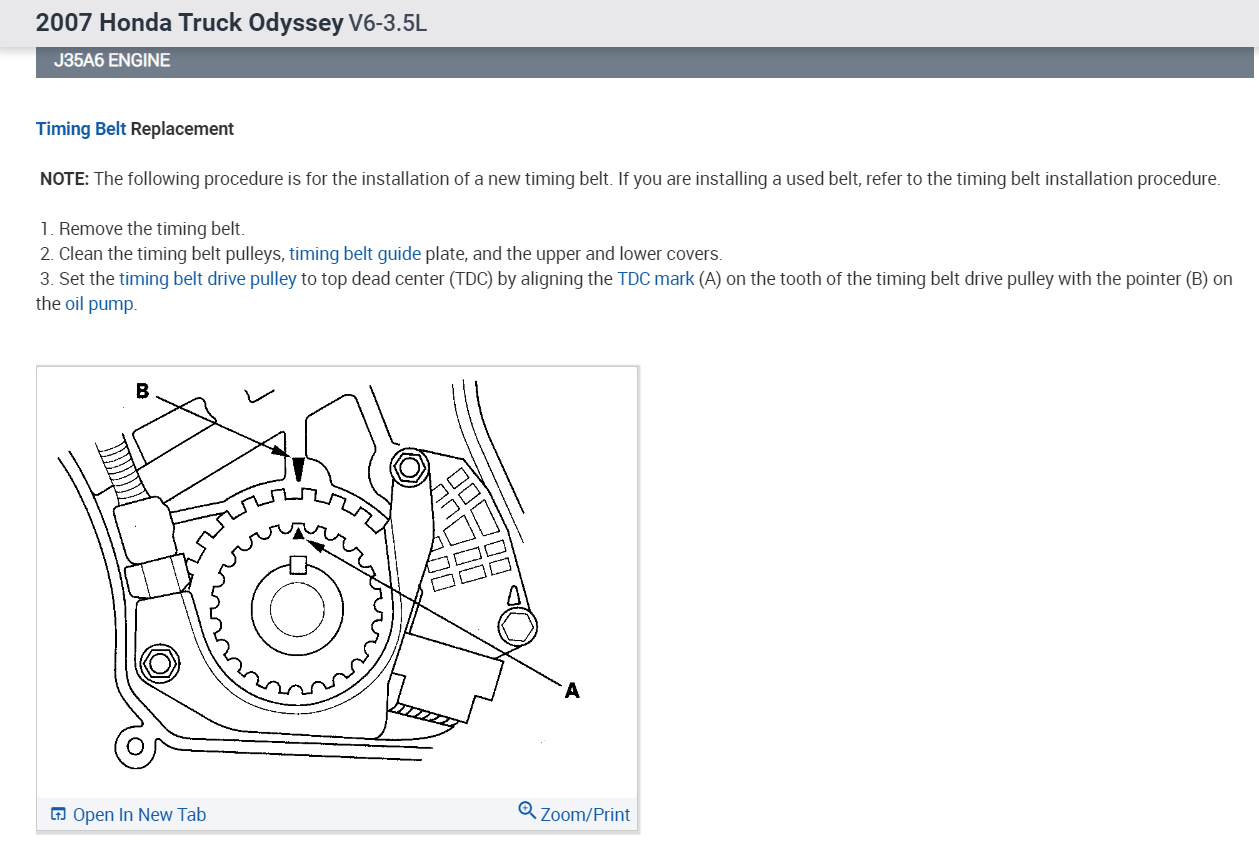Click 'Replacement' in the section heading
Image resolution: width=1259 pixels, height=863 pixels.
tap(182, 129)
